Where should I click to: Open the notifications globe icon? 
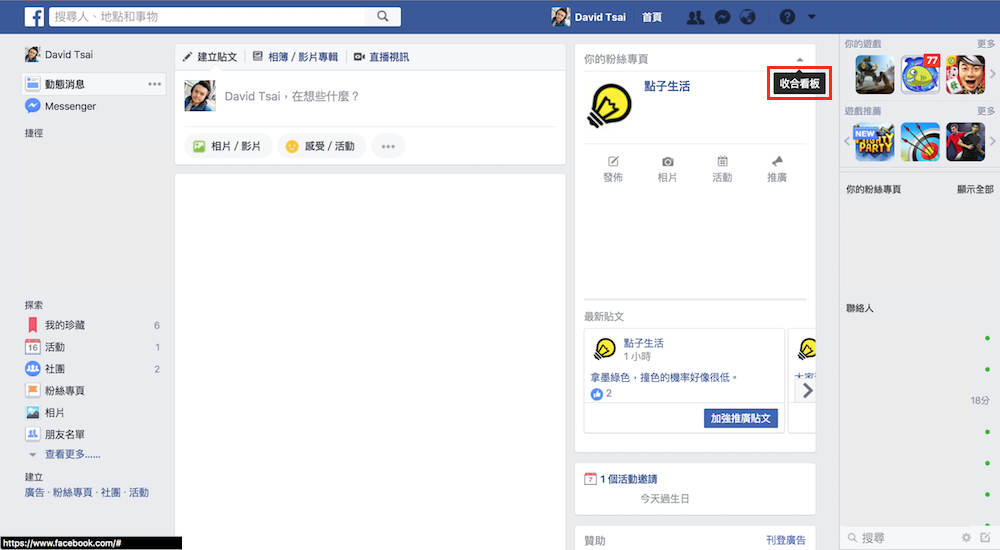click(747, 17)
